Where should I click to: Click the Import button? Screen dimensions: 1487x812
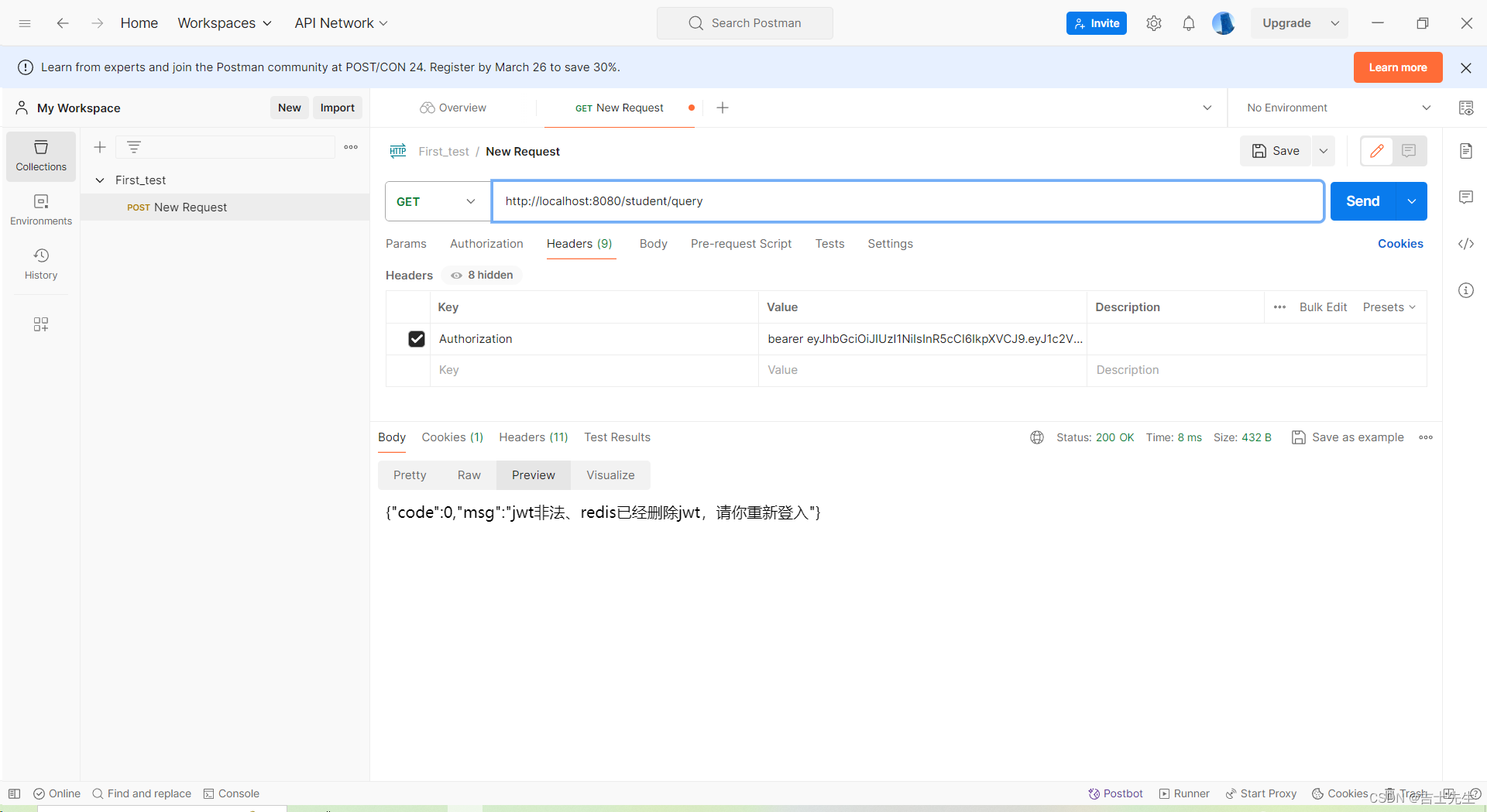[x=338, y=108]
